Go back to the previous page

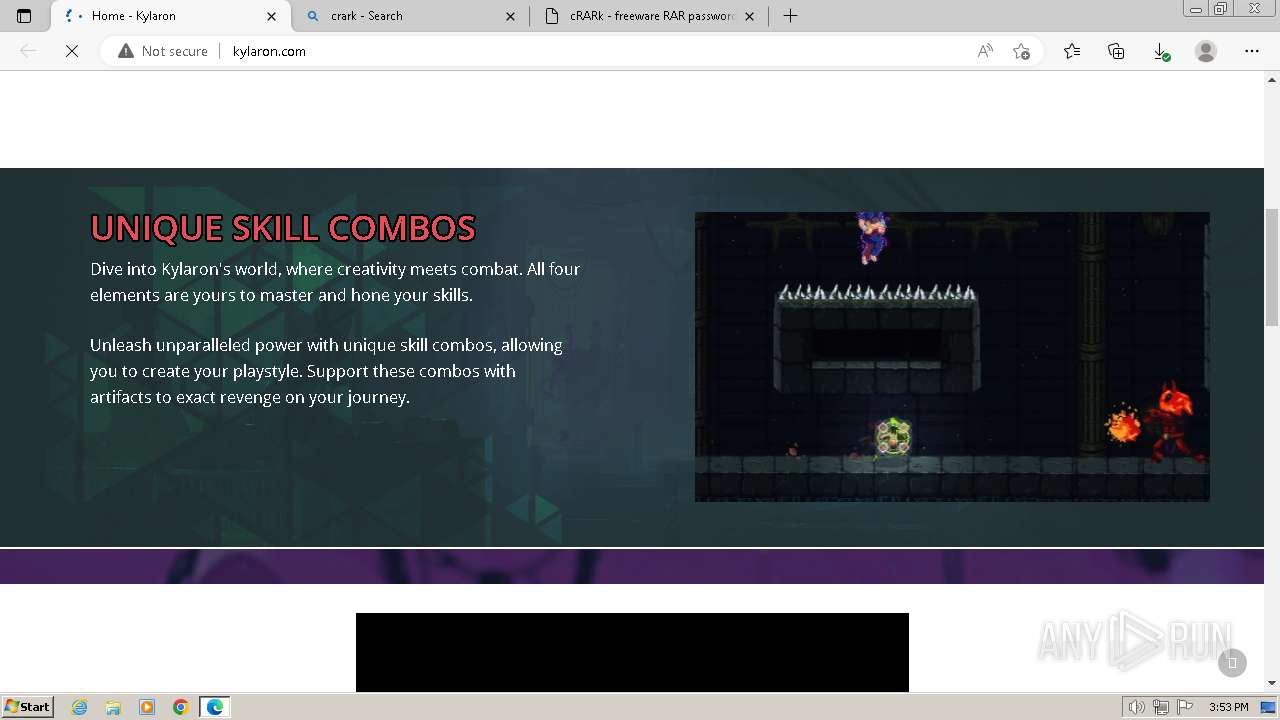tap(29, 51)
